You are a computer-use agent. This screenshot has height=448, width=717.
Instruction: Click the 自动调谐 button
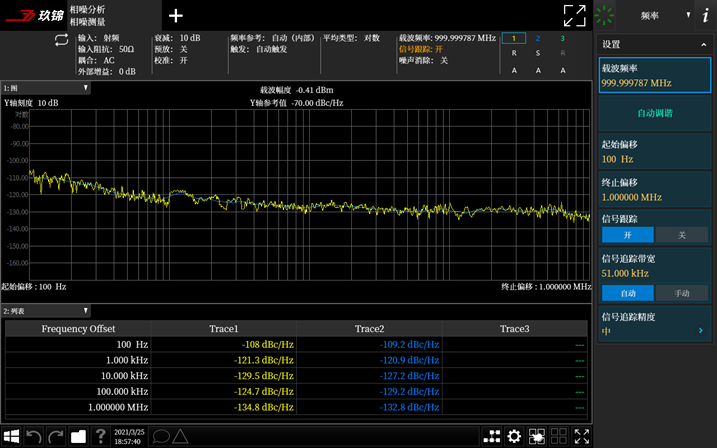pyautogui.click(x=655, y=113)
